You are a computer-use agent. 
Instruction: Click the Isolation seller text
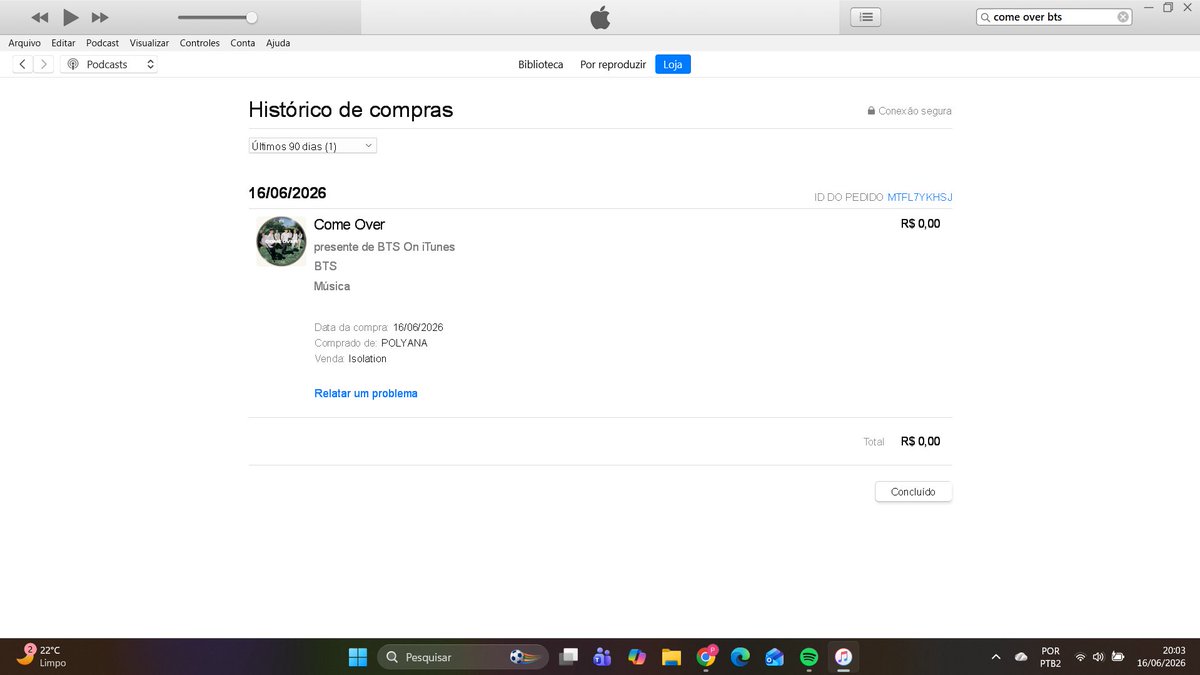point(367,358)
